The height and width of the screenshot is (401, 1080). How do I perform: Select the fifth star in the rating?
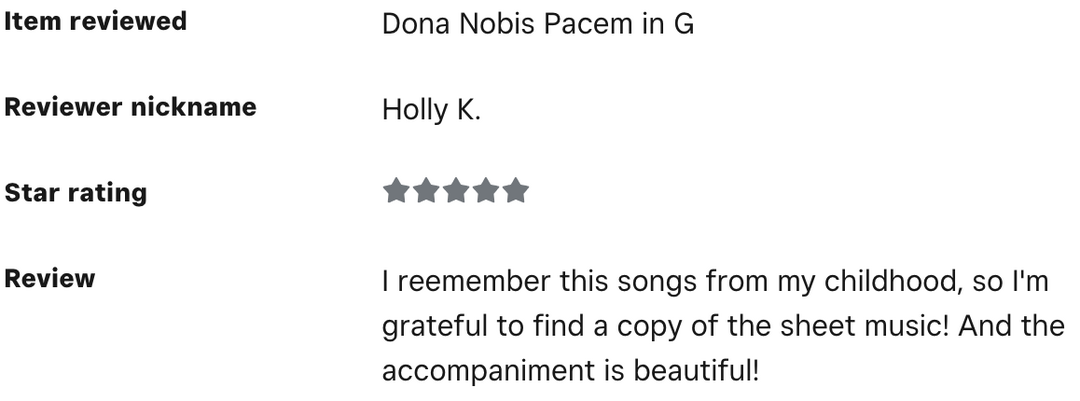[516, 191]
